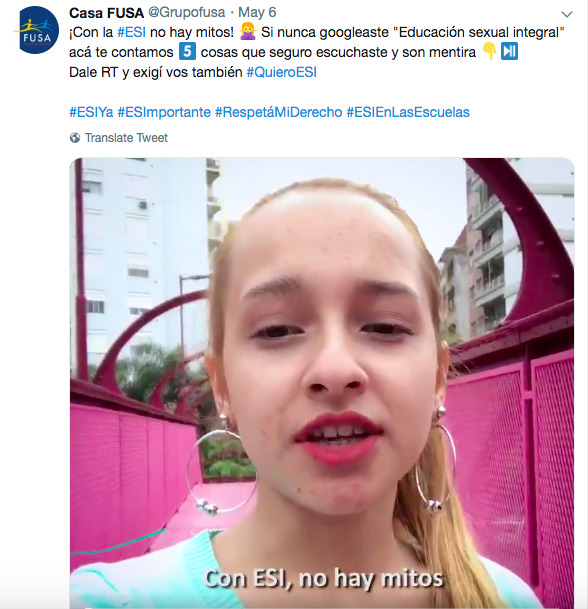Click the @Grupofusa handle
The image size is (588, 609).
click(187, 12)
